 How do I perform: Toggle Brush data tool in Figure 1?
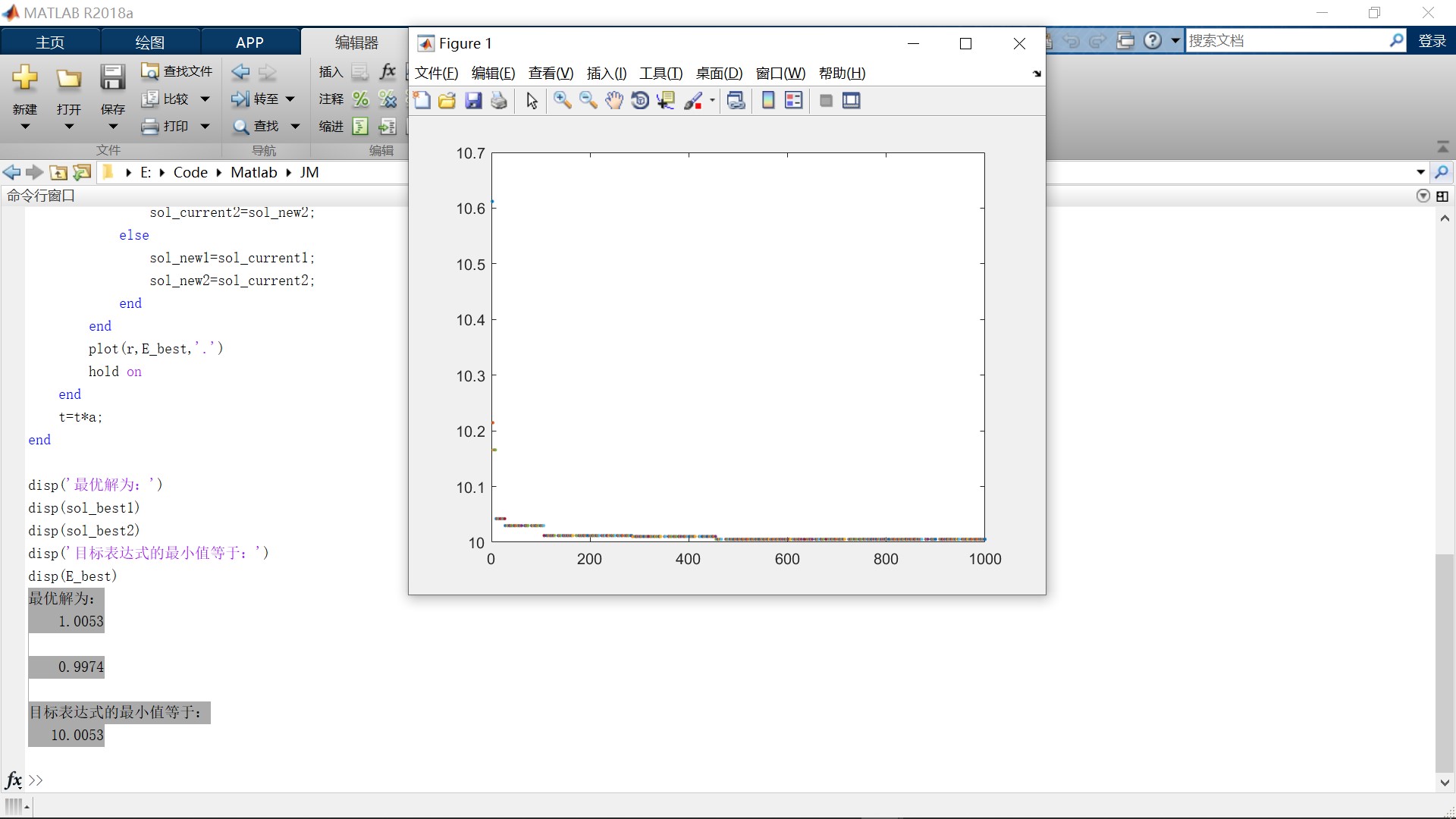[x=693, y=101]
